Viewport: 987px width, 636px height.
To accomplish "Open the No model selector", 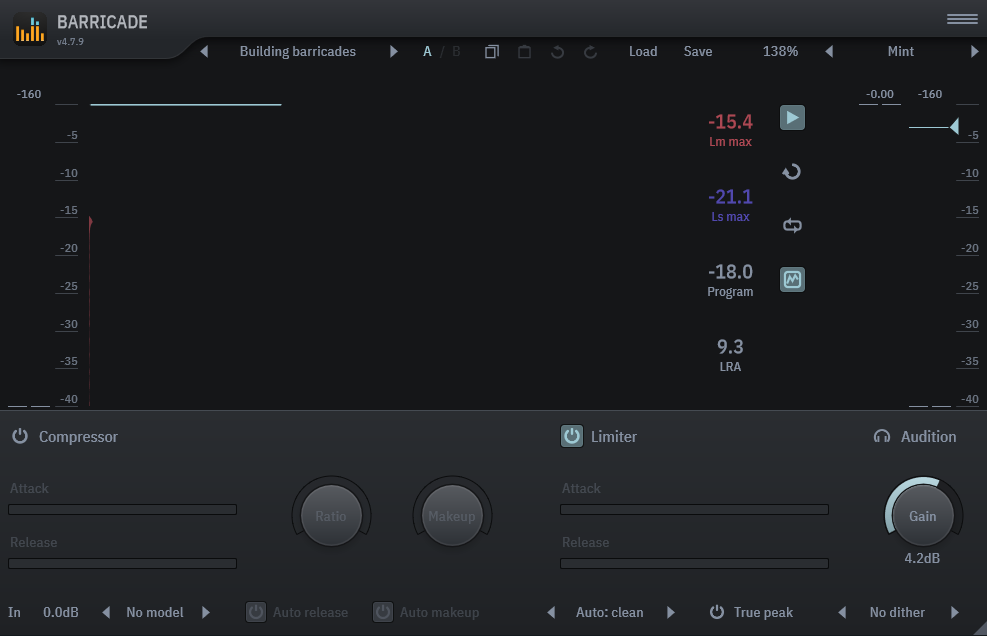I will point(155,612).
